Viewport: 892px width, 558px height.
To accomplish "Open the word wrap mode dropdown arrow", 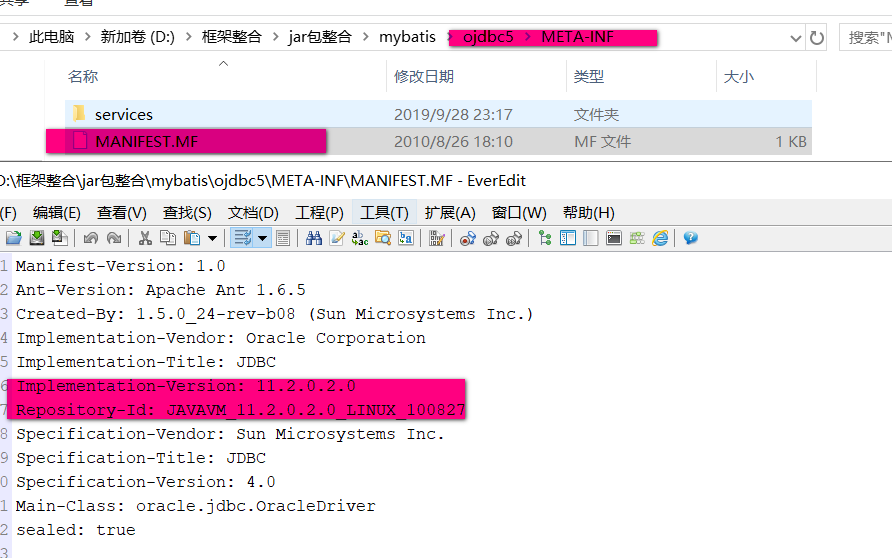I will coord(263,238).
